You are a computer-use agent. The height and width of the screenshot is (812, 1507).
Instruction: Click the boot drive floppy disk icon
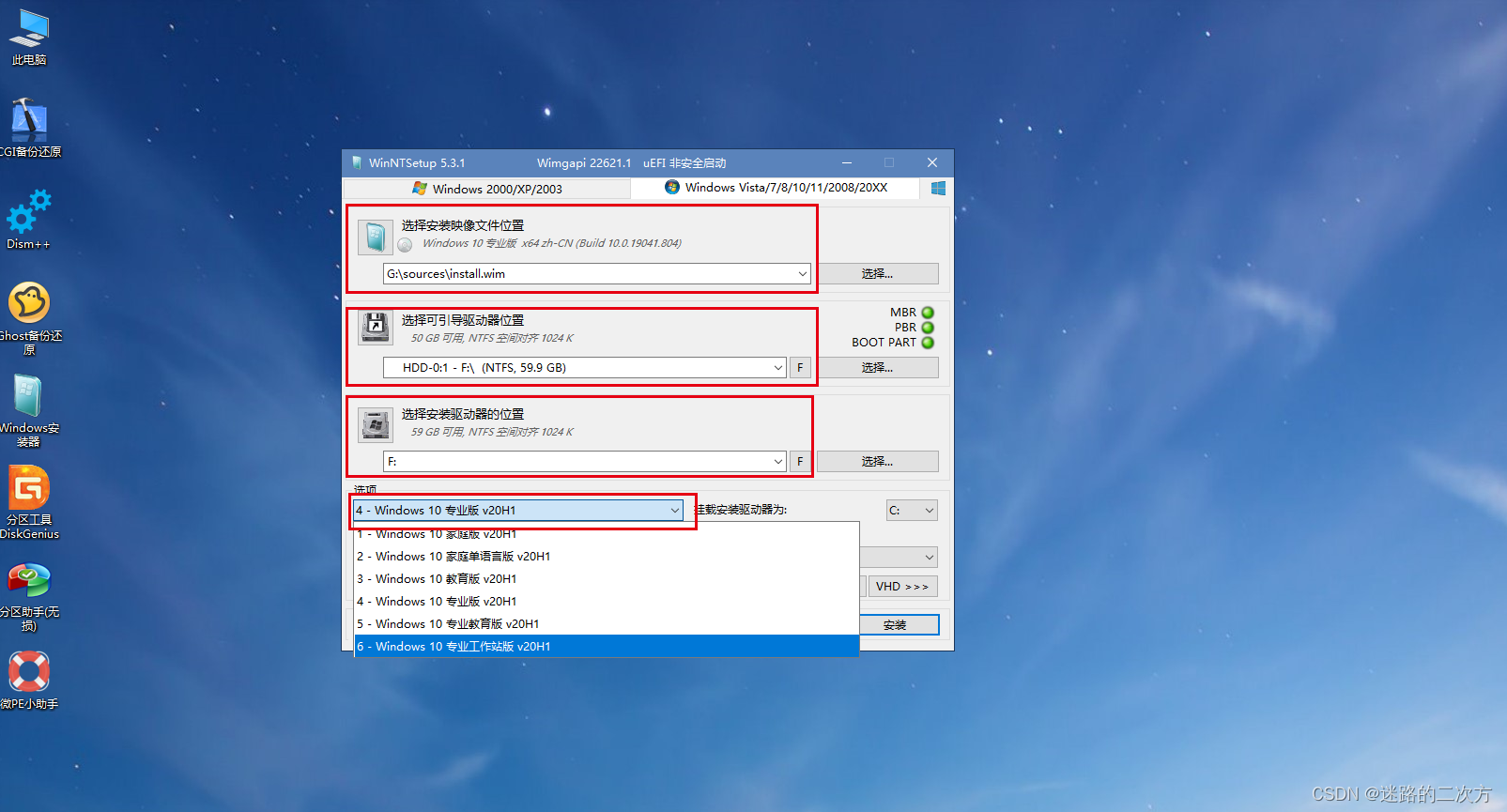[376, 328]
